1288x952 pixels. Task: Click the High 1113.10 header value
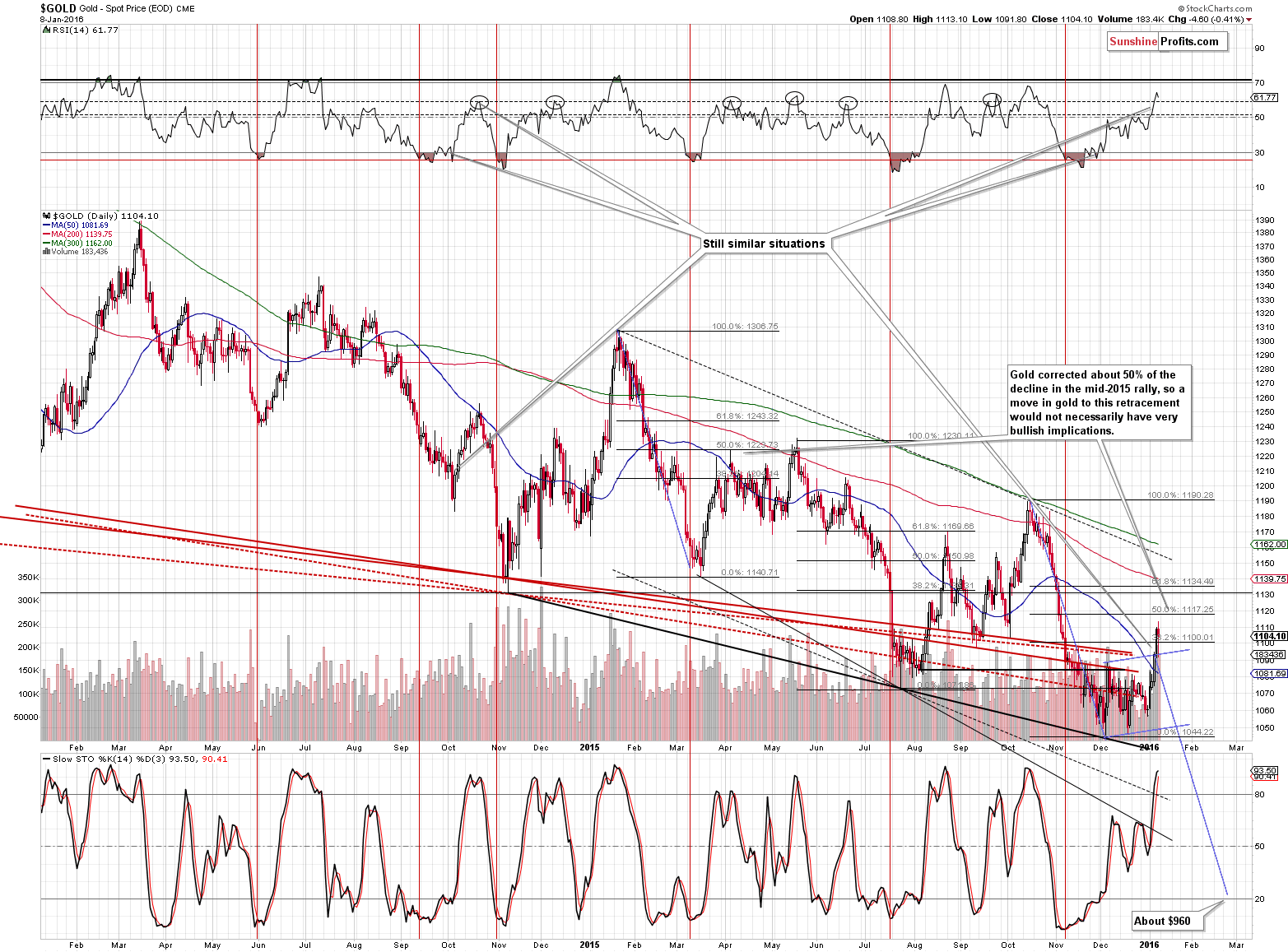(x=940, y=19)
